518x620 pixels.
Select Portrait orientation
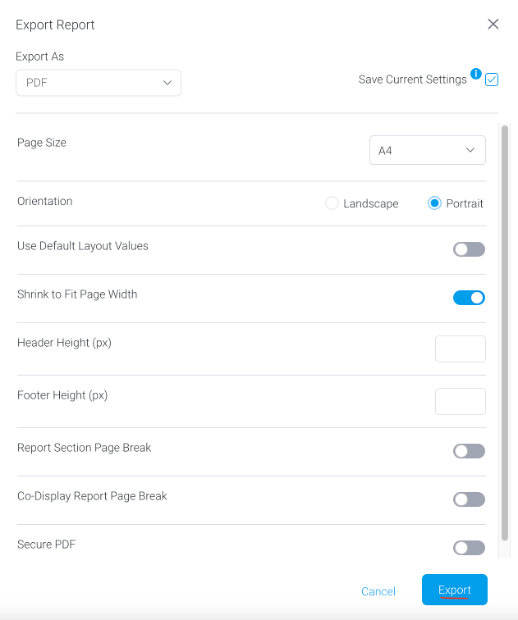point(434,203)
